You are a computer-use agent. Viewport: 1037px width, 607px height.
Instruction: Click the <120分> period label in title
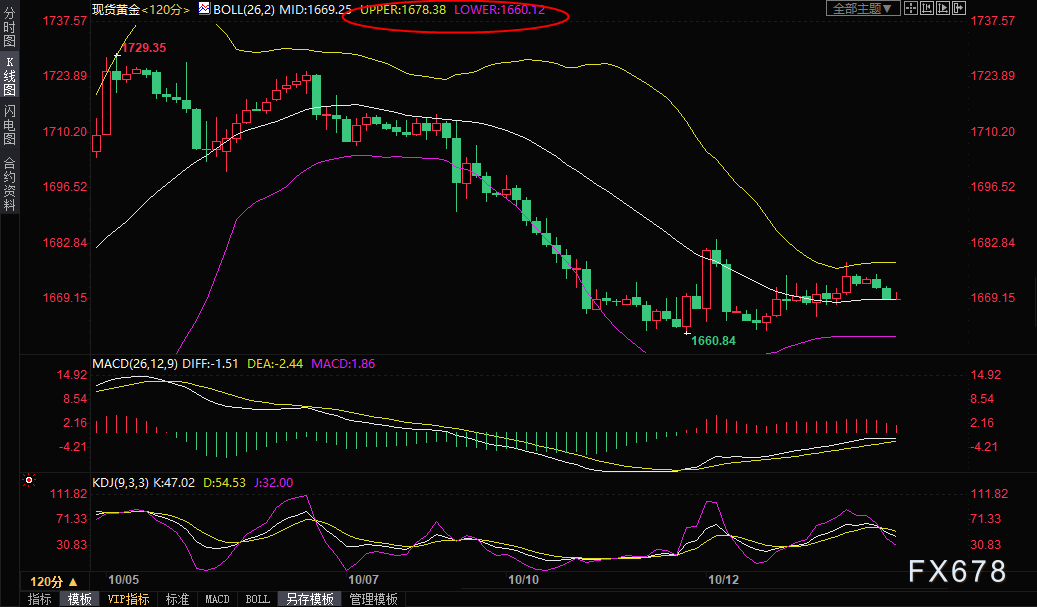(167, 9)
